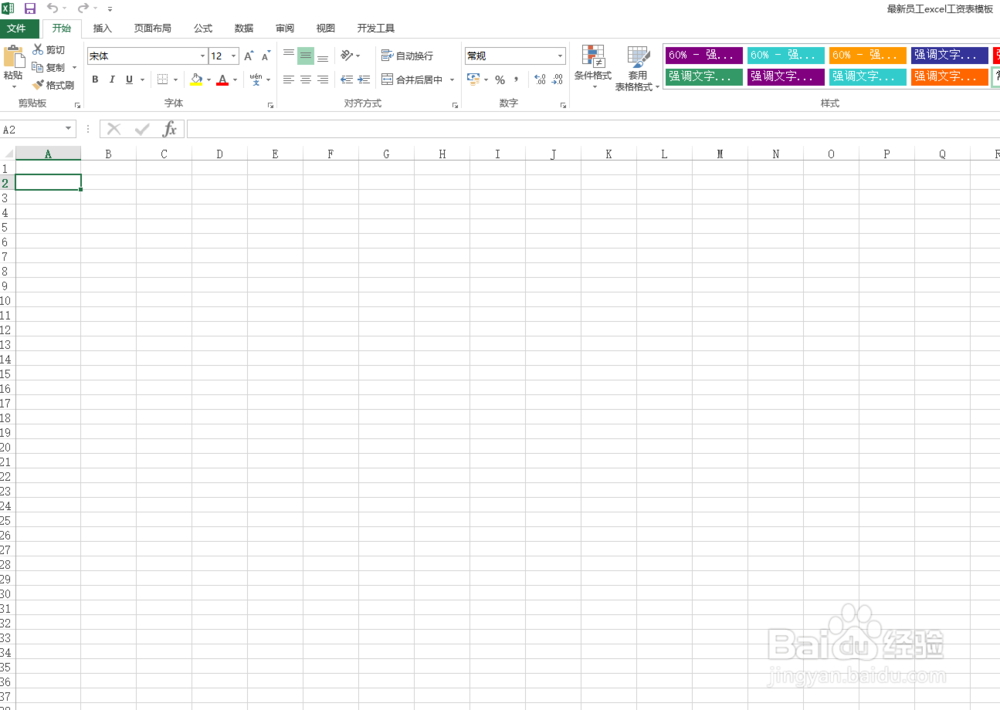Toggle Wrap Text (自动换行)
The height and width of the screenshot is (710, 1000).
(x=407, y=56)
